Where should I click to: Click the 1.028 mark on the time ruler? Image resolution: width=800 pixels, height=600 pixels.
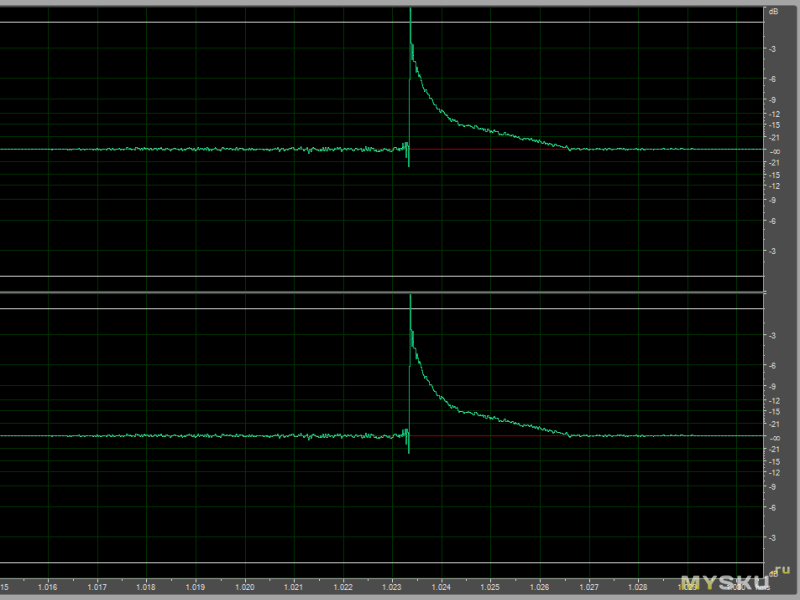click(x=638, y=587)
